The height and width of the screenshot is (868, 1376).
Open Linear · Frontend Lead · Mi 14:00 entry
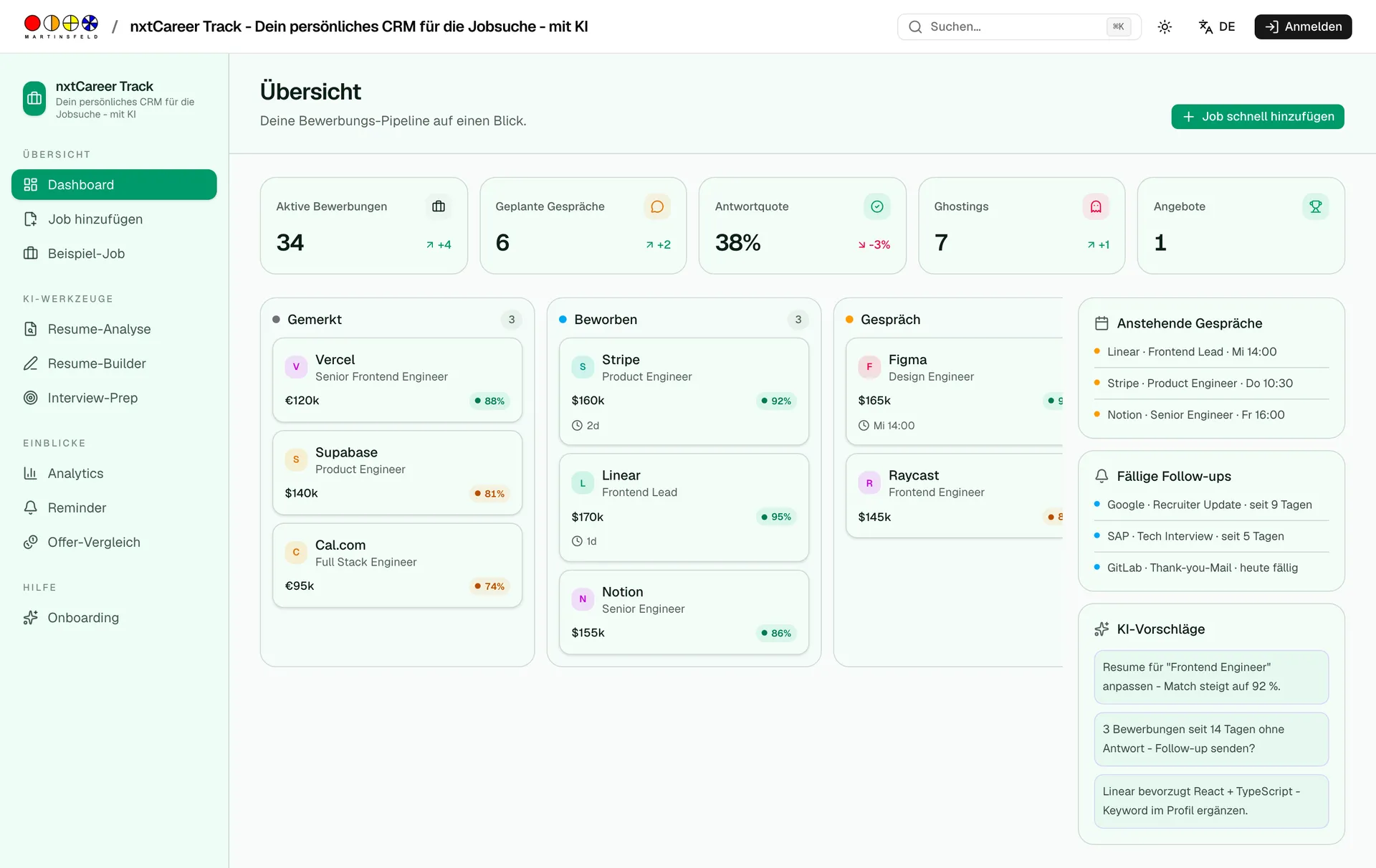coord(1211,352)
